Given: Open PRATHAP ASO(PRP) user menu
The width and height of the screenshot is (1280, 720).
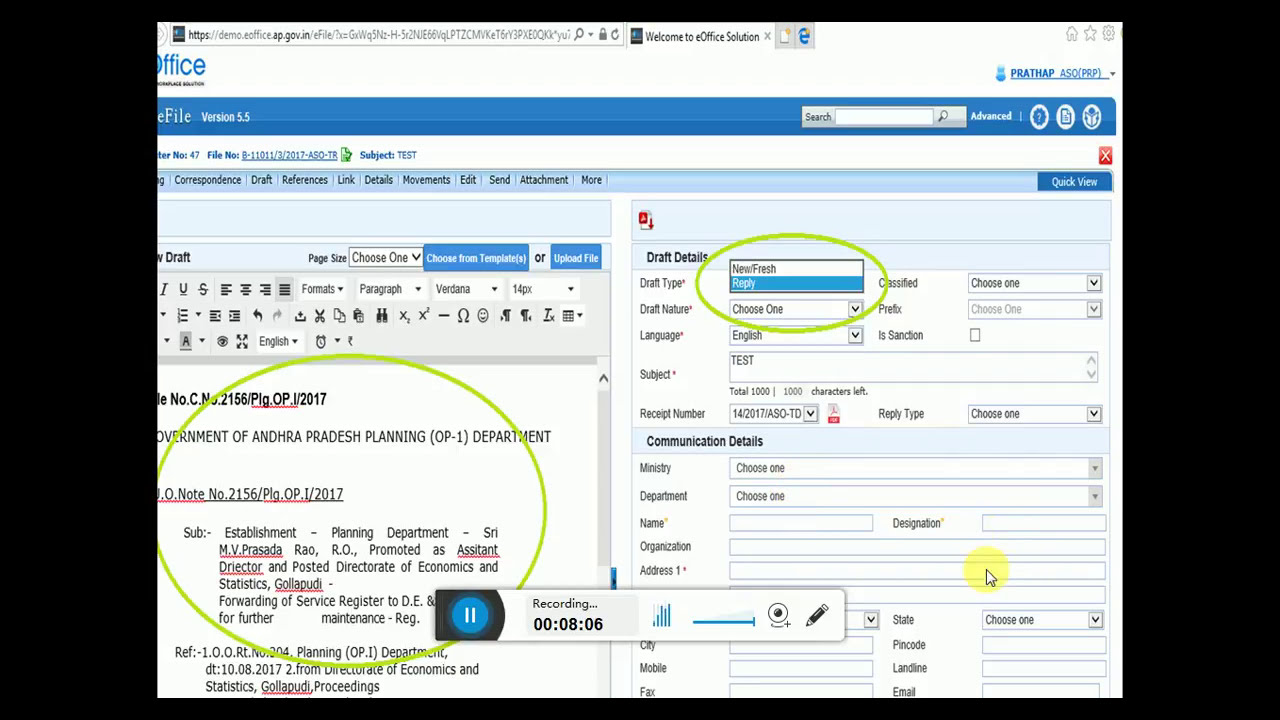Looking at the screenshot, I should (x=1063, y=74).
